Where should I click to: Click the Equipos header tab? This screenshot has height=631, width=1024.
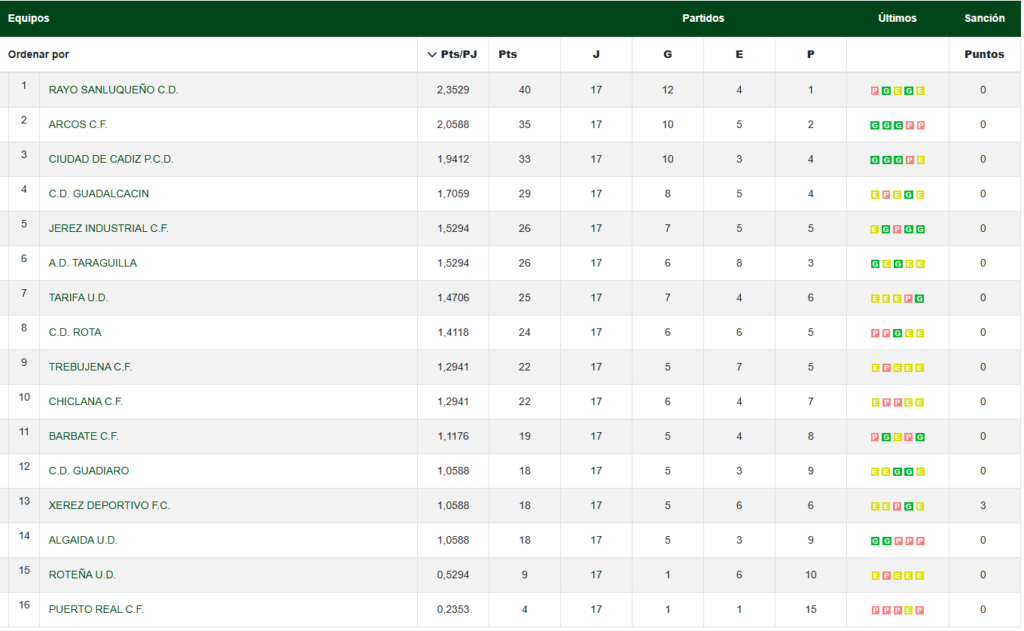28,18
